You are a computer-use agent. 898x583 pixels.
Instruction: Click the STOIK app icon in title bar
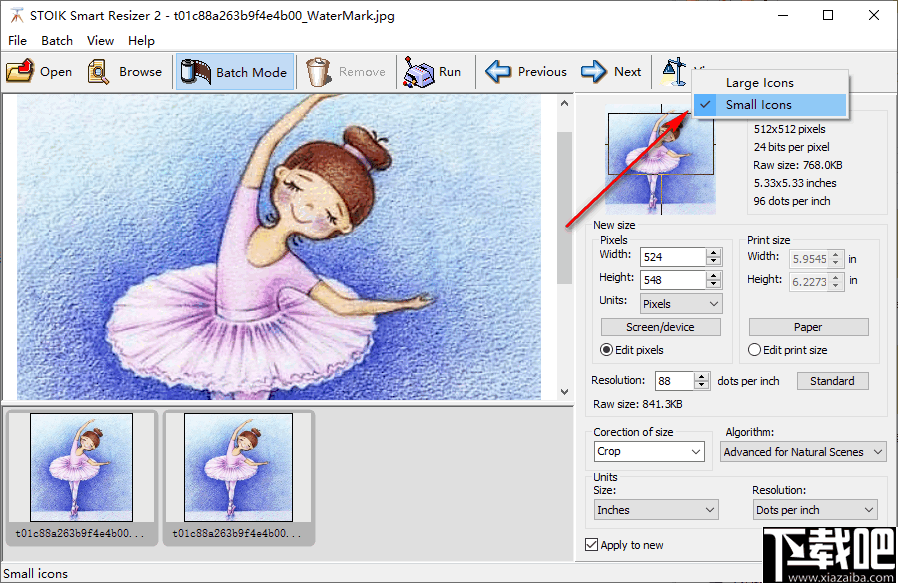pyautogui.click(x=16, y=16)
